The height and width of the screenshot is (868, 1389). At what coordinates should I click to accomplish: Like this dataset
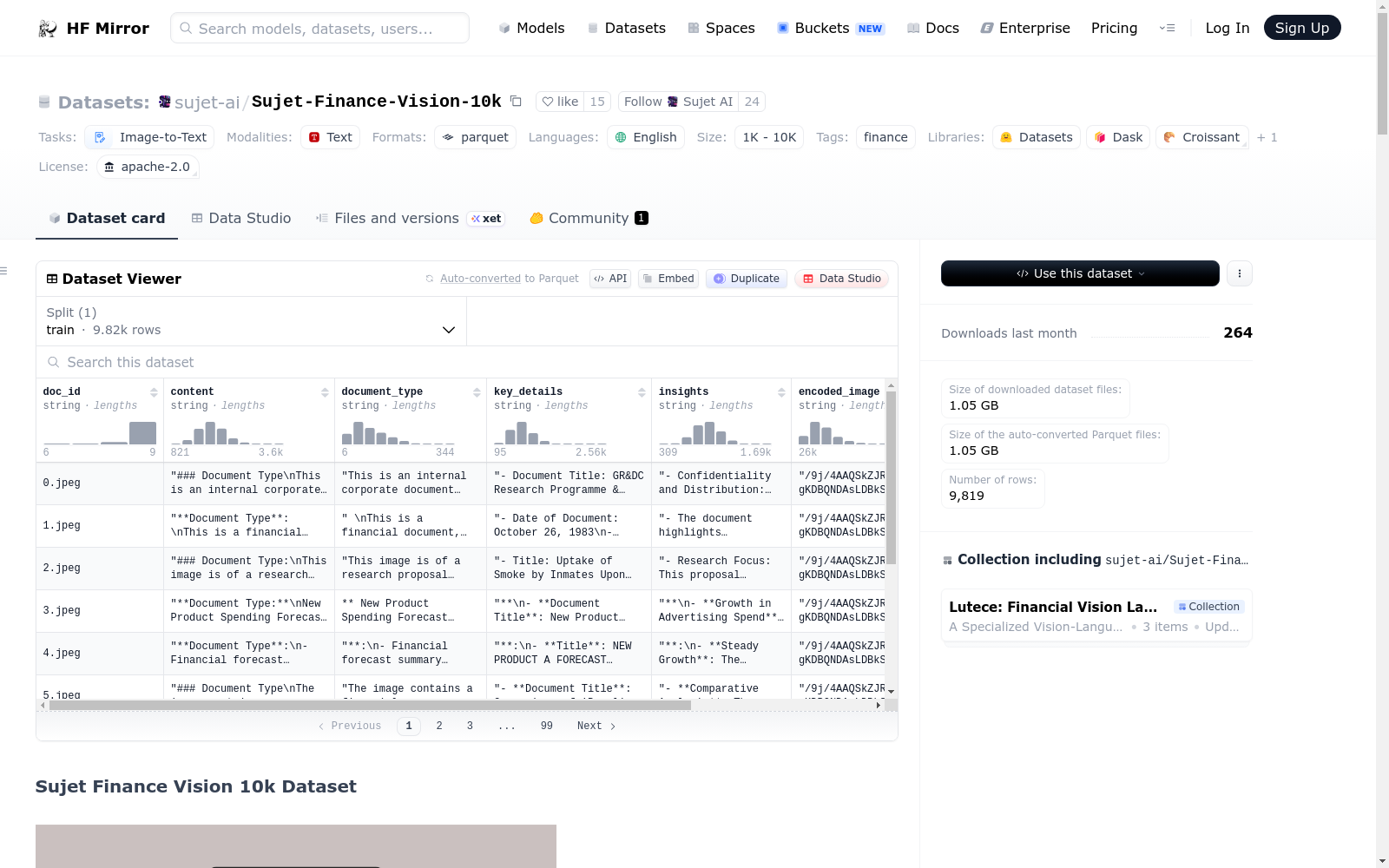coord(560,102)
